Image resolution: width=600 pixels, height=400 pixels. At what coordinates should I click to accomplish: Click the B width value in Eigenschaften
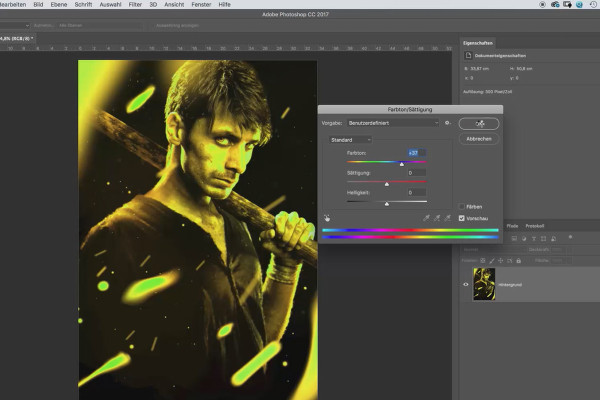click(479, 69)
